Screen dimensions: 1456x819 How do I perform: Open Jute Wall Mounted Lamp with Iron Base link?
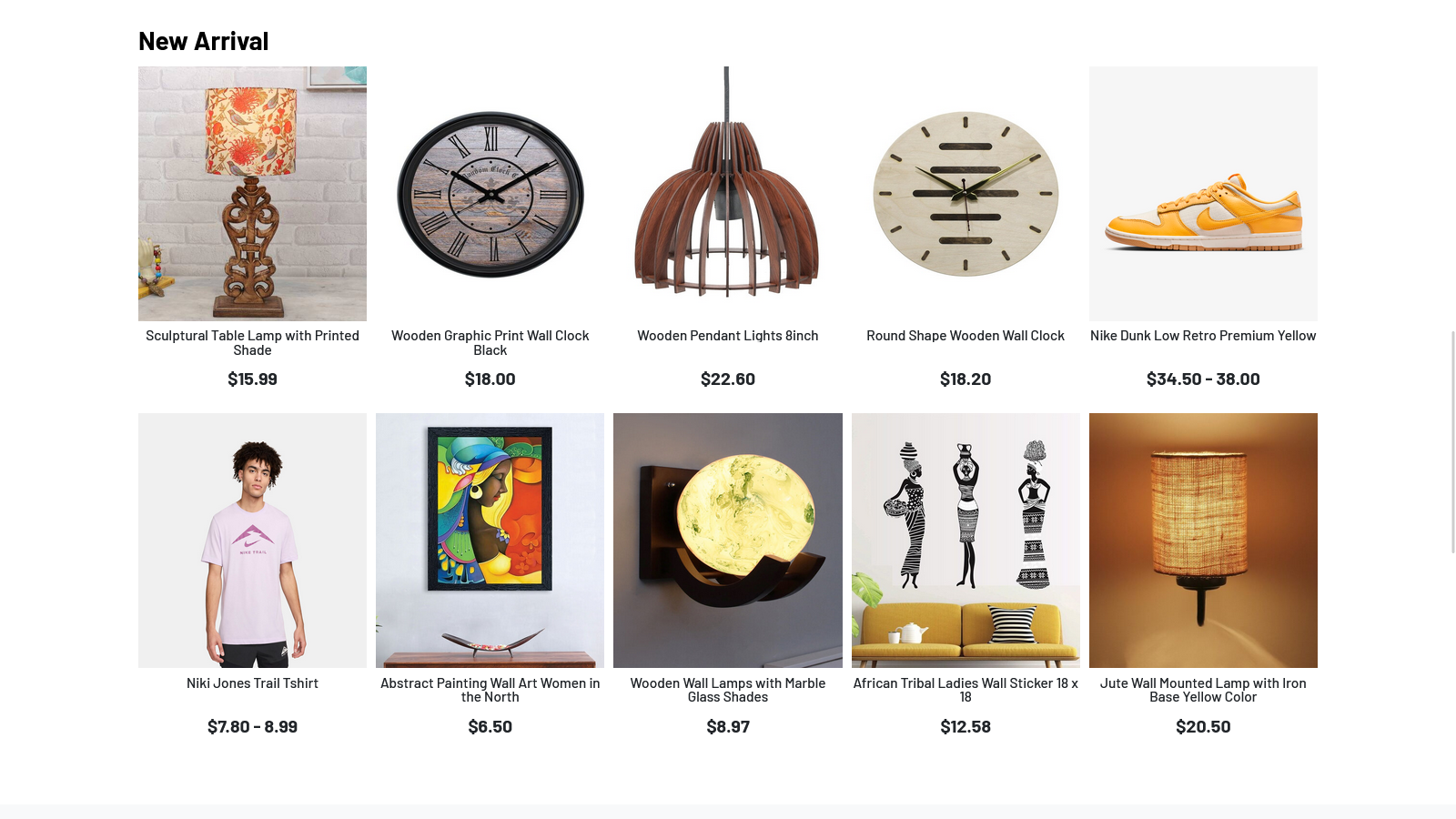click(1203, 690)
